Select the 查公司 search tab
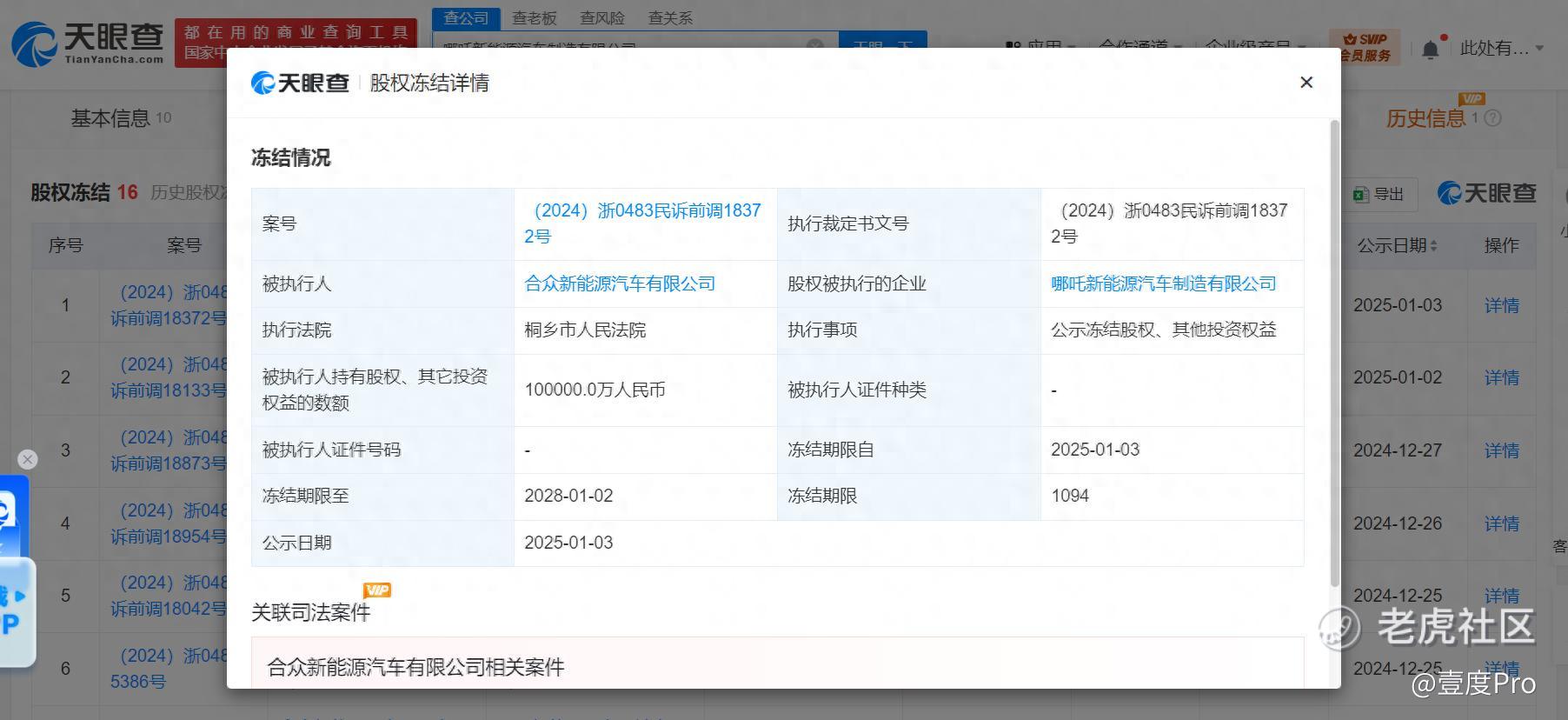This screenshot has width=1568, height=720. [x=466, y=18]
